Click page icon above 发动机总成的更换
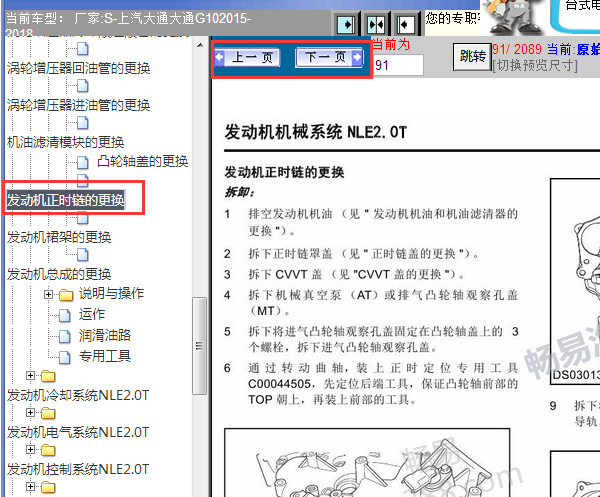Image resolution: width=600 pixels, height=497 pixels. [x=83, y=254]
